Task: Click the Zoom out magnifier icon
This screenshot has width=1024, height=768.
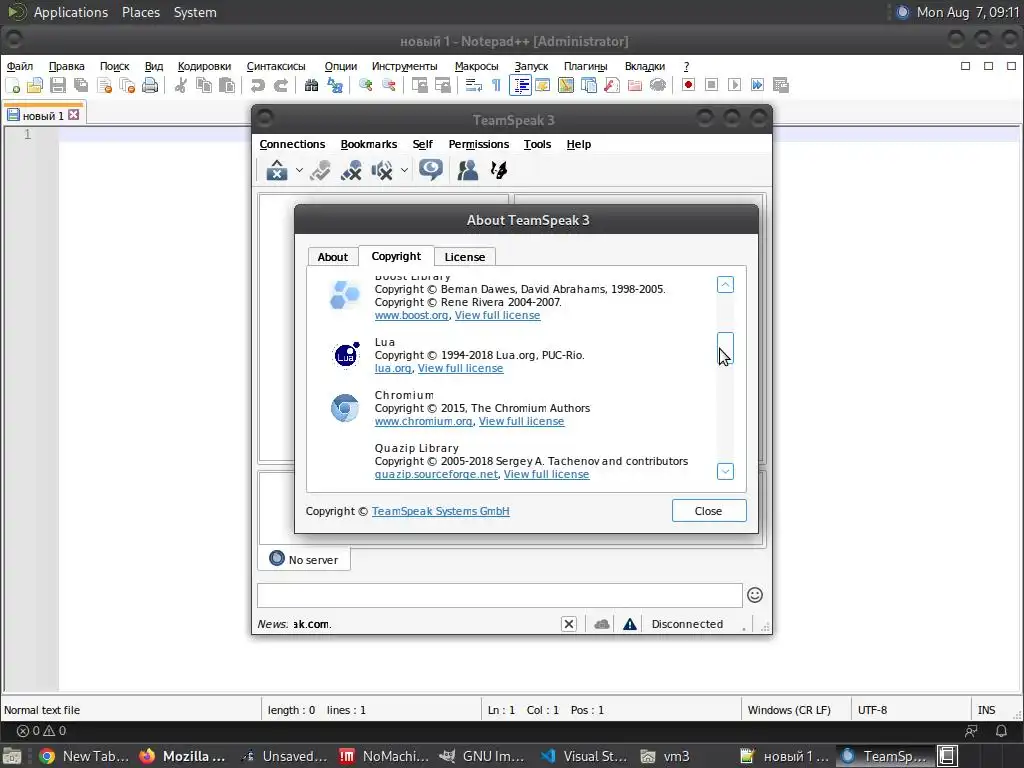Action: pyautogui.click(x=389, y=85)
